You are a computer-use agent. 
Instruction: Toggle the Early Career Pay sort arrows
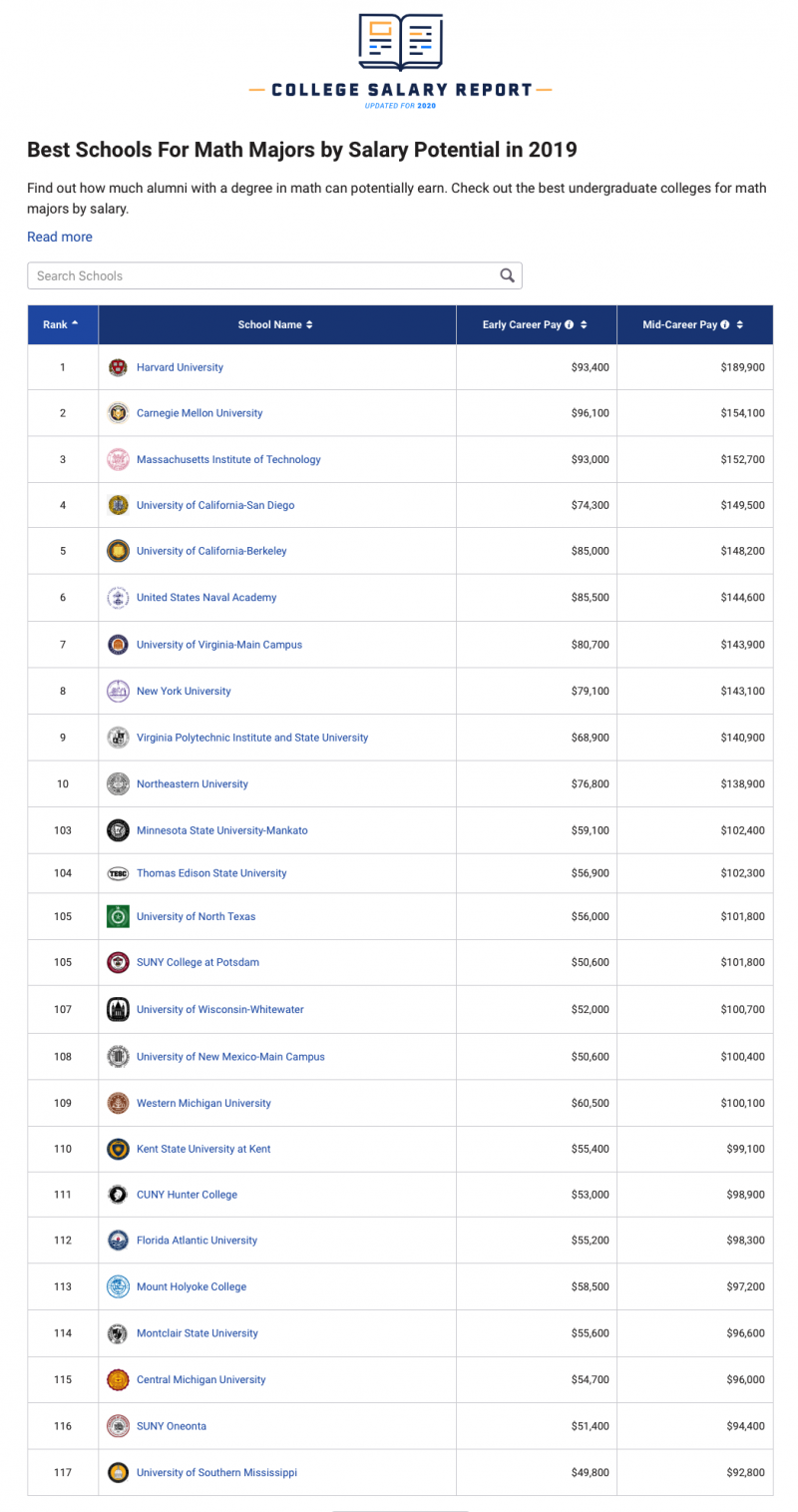click(x=584, y=324)
